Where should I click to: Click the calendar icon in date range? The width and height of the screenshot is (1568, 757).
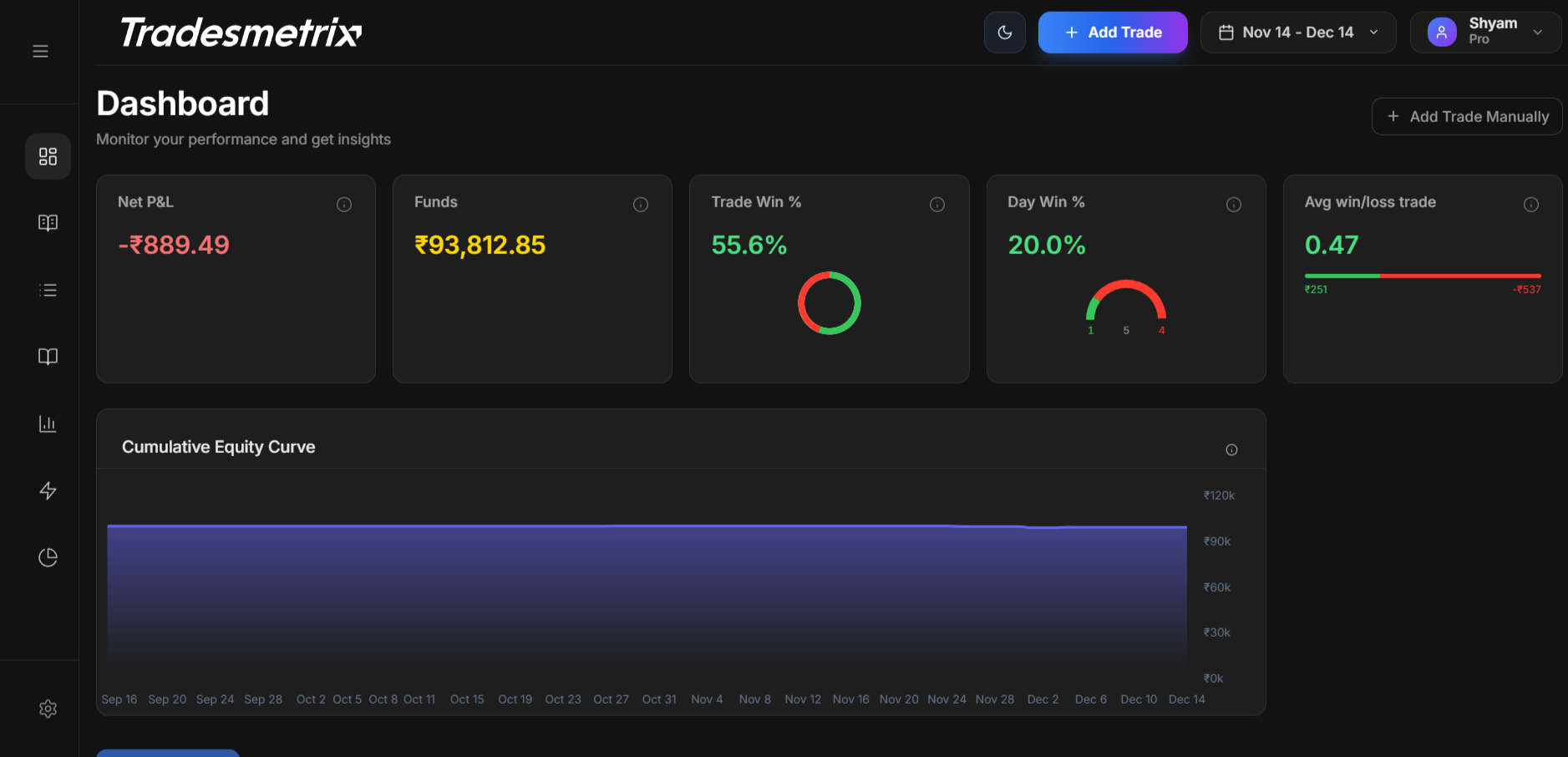click(x=1225, y=33)
